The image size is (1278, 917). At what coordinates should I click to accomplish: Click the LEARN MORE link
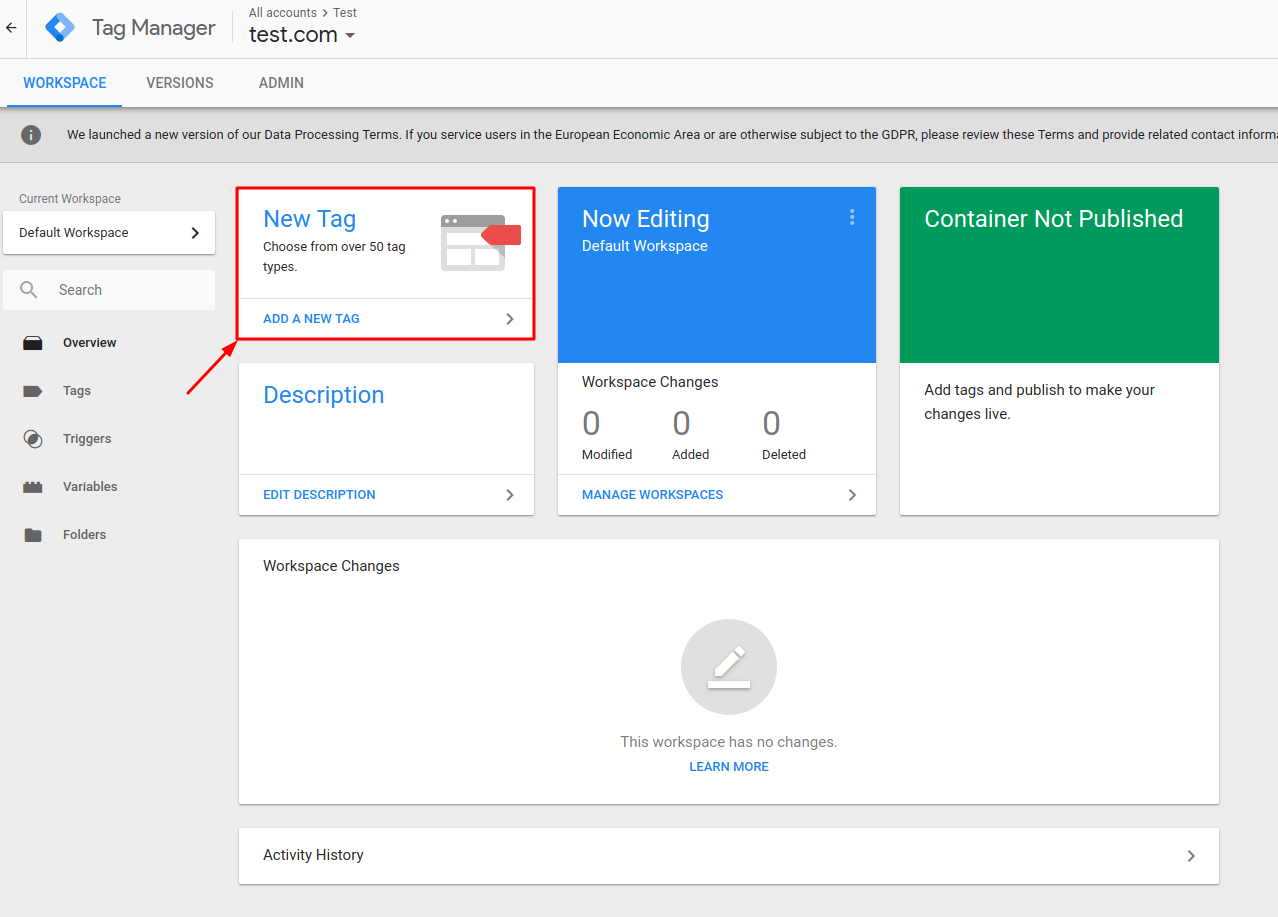click(729, 767)
